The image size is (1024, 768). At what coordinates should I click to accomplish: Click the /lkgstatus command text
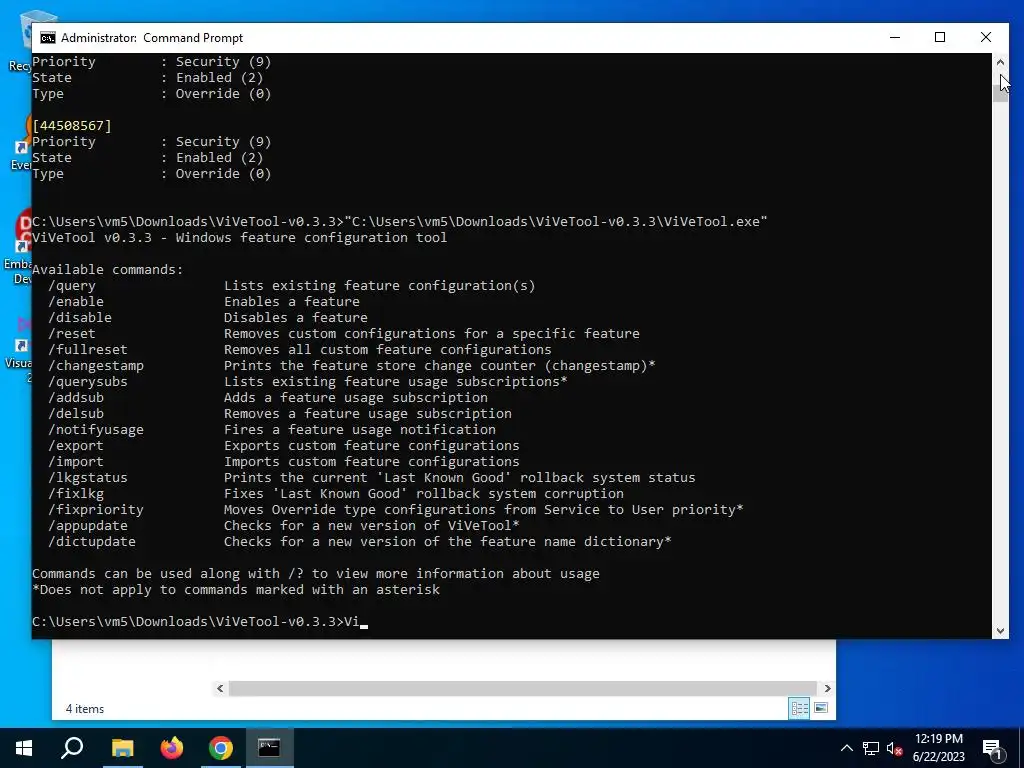point(88,477)
